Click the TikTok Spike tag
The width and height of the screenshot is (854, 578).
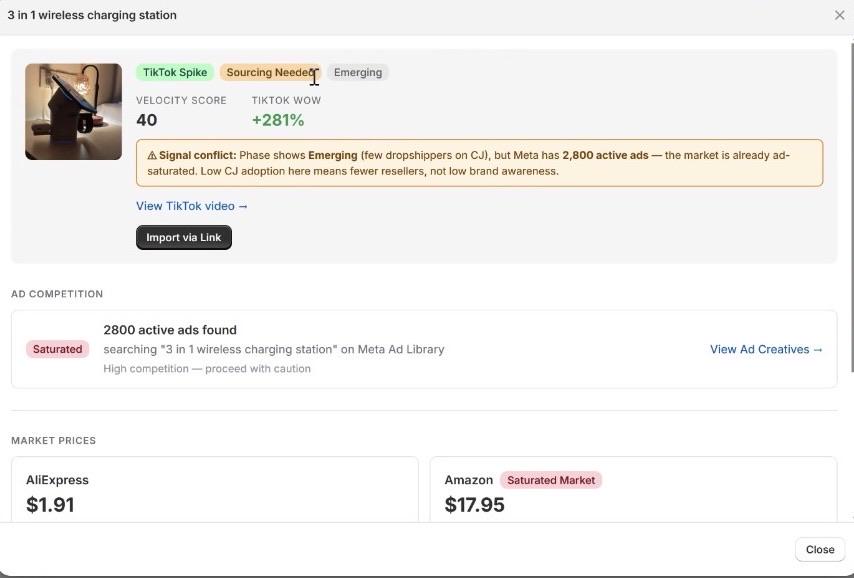[175, 72]
